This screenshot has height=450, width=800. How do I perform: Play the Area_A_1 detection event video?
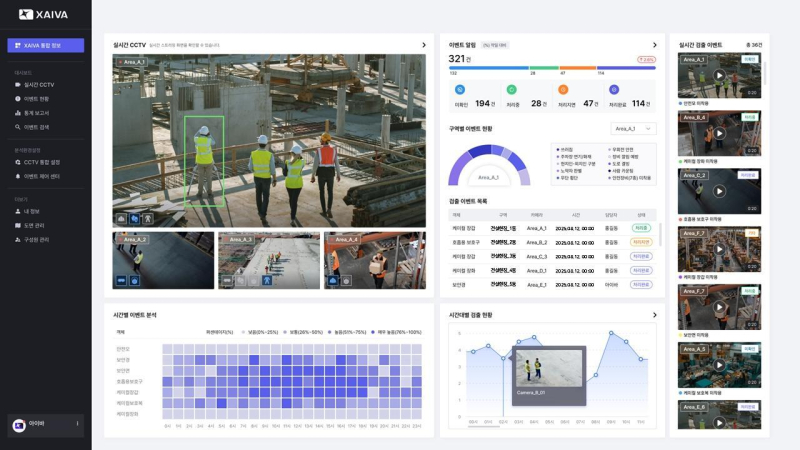[719, 77]
